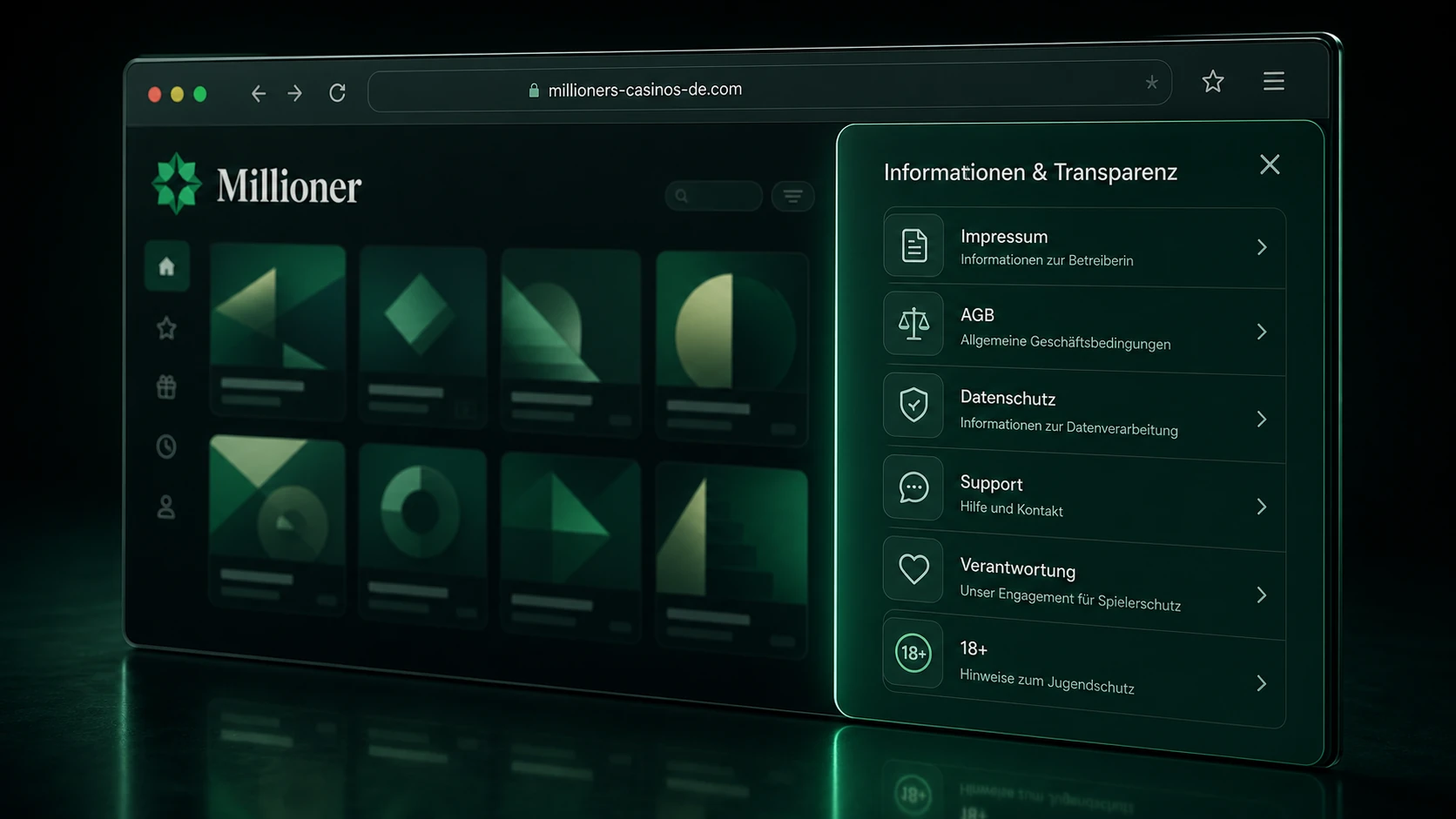Reload the page

pos(337,92)
